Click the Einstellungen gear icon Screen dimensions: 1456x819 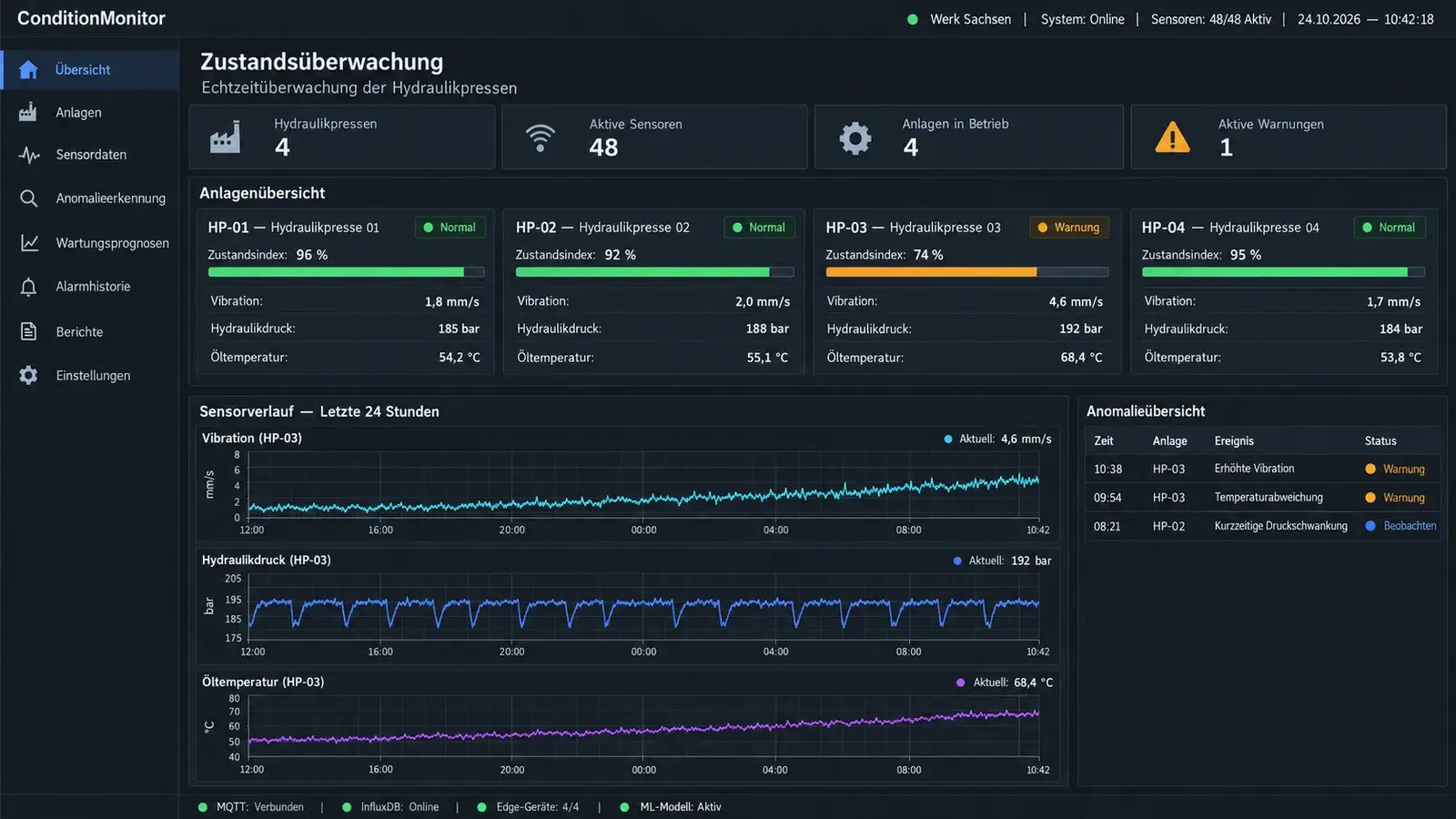[x=28, y=375]
